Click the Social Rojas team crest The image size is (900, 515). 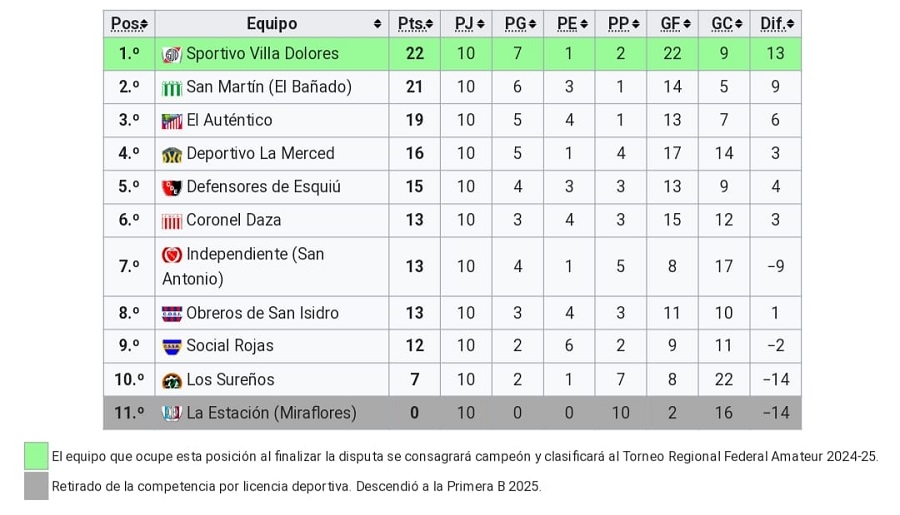pos(172,346)
